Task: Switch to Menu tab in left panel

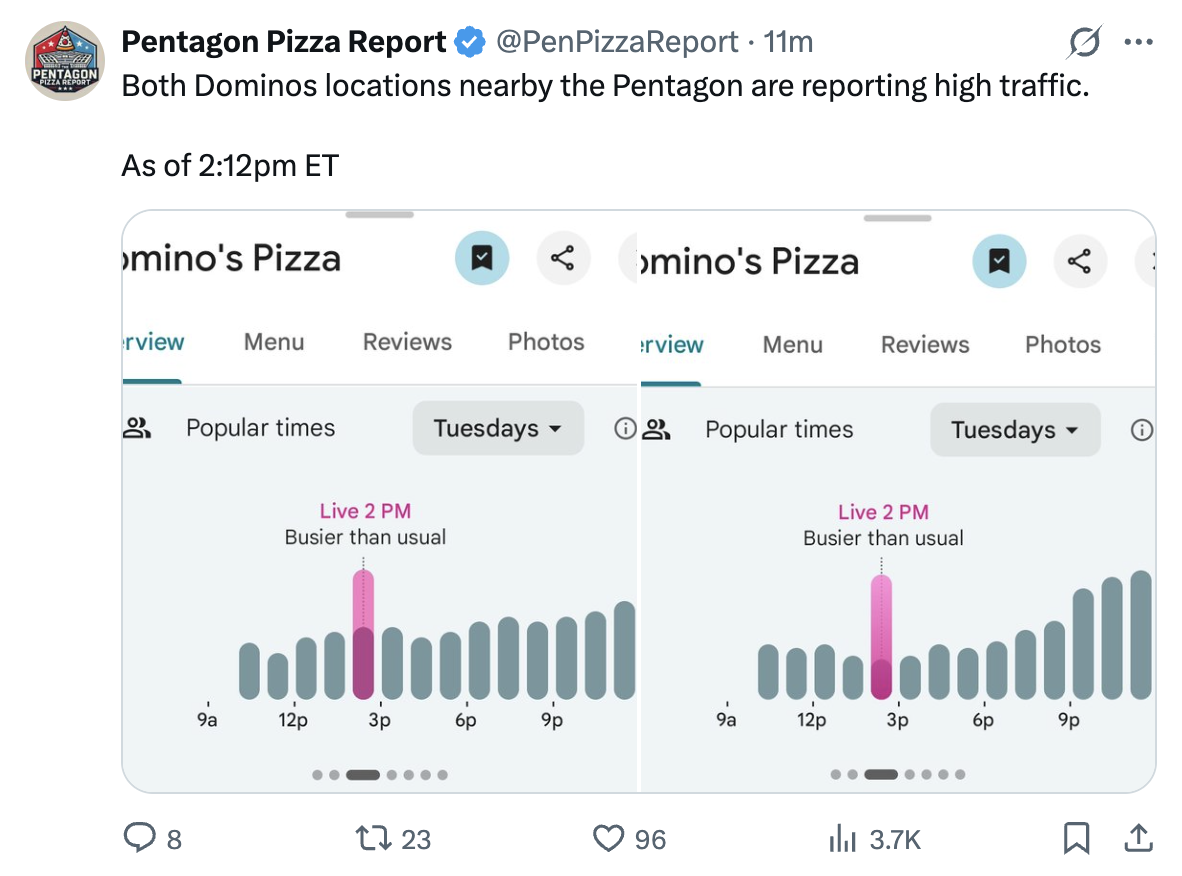Action: click(x=274, y=342)
